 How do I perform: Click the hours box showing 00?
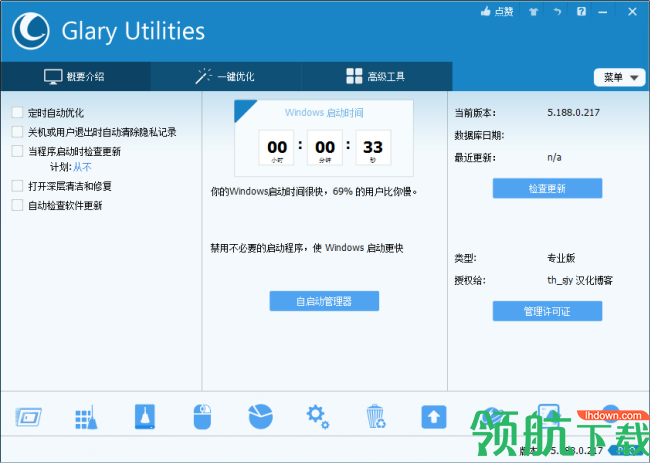(x=276, y=148)
